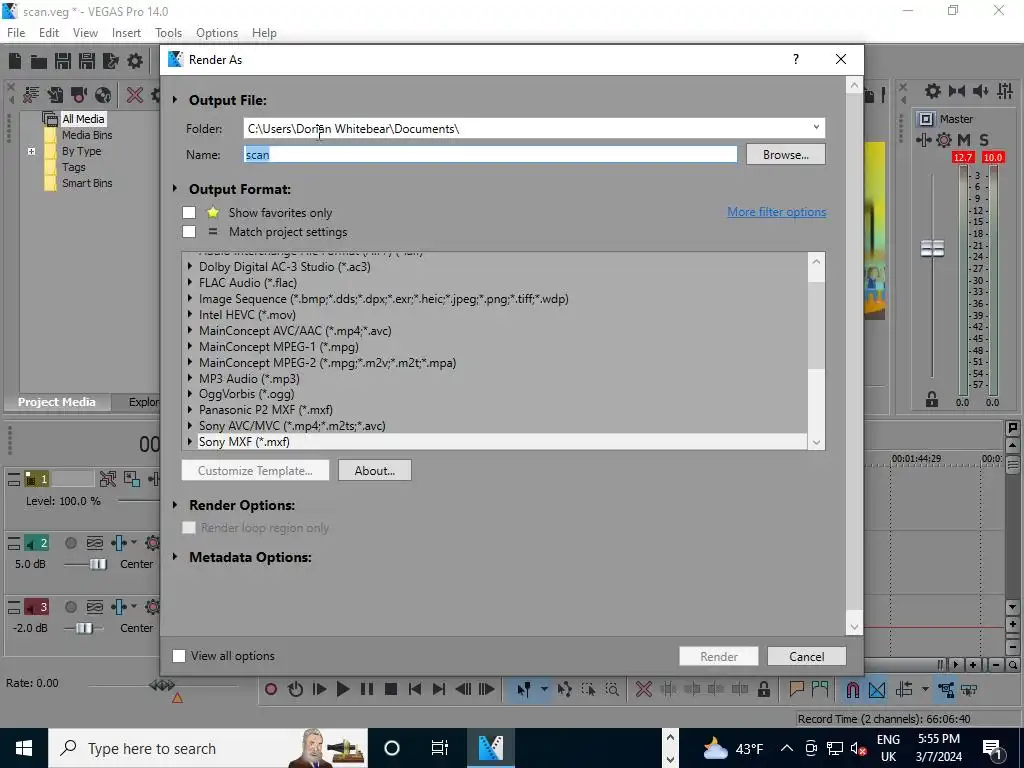Click Play From Start button
The image size is (1024, 768).
click(x=319, y=689)
